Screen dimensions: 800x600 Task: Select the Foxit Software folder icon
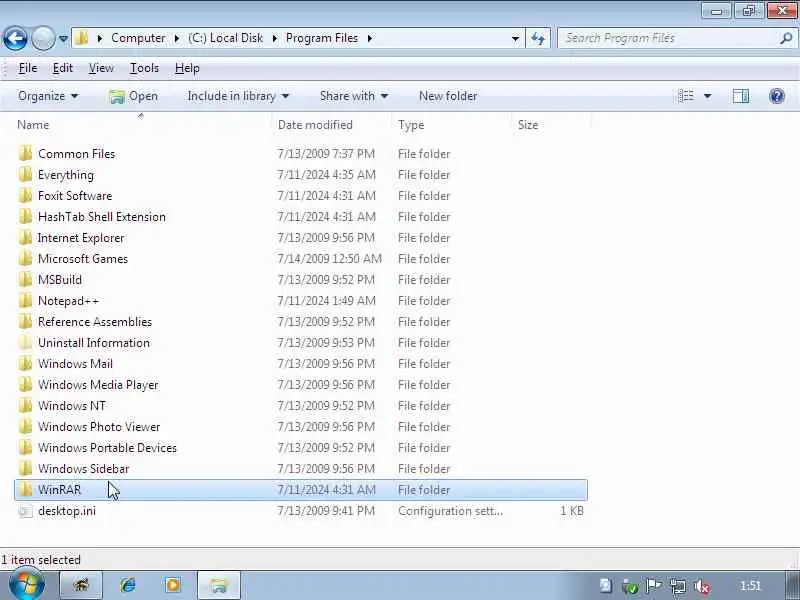tap(26, 195)
